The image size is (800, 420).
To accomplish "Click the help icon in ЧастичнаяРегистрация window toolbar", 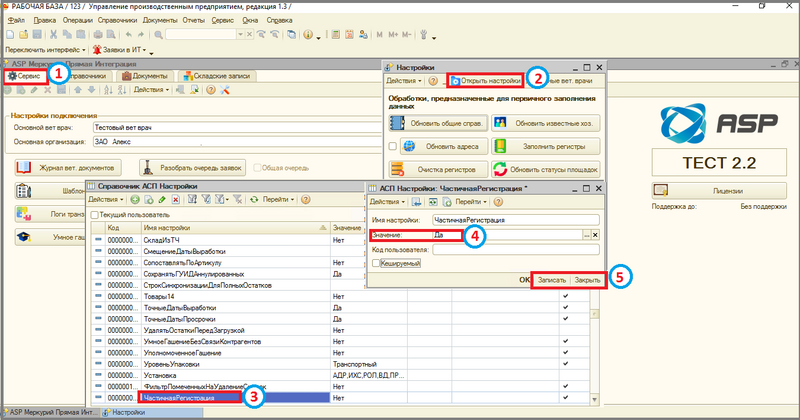I will click(498, 202).
